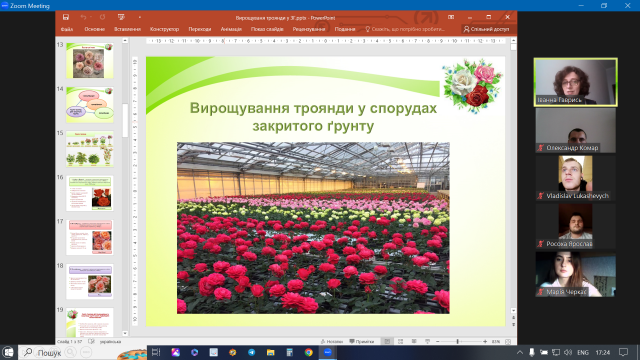Open the Undo history dropdown arrow

tap(91, 17)
